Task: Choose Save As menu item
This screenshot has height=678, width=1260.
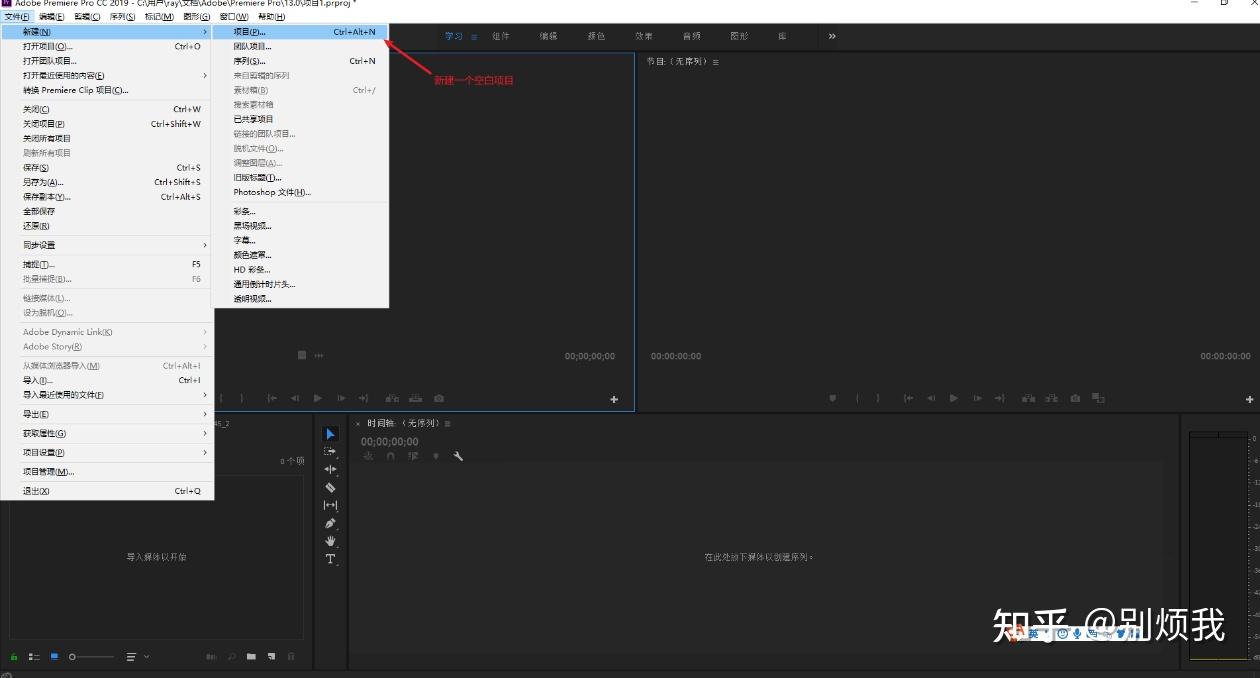Action: pos(107,182)
